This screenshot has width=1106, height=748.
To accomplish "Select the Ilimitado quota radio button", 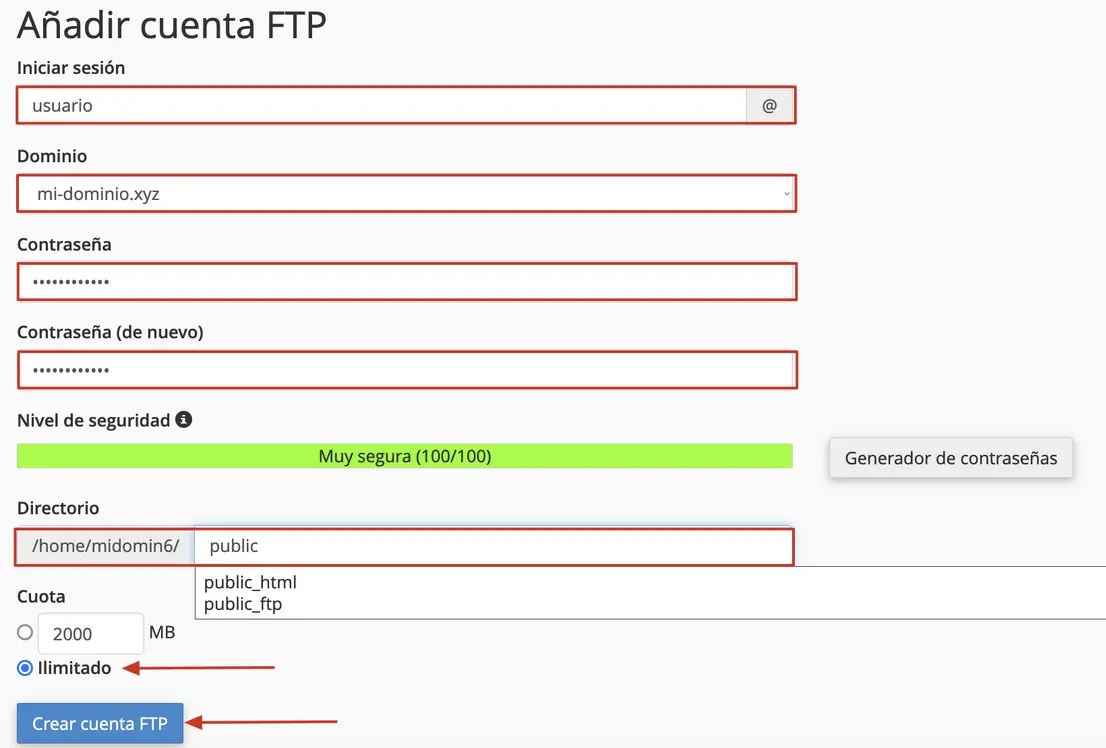I will point(25,668).
